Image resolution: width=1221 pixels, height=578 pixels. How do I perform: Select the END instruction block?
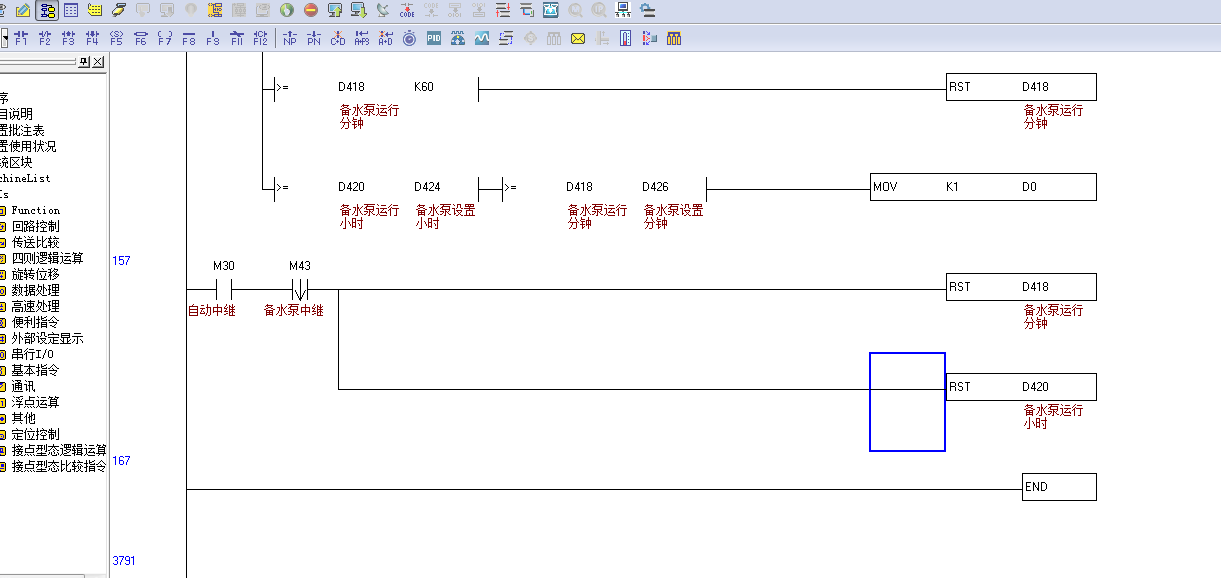[x=1058, y=487]
